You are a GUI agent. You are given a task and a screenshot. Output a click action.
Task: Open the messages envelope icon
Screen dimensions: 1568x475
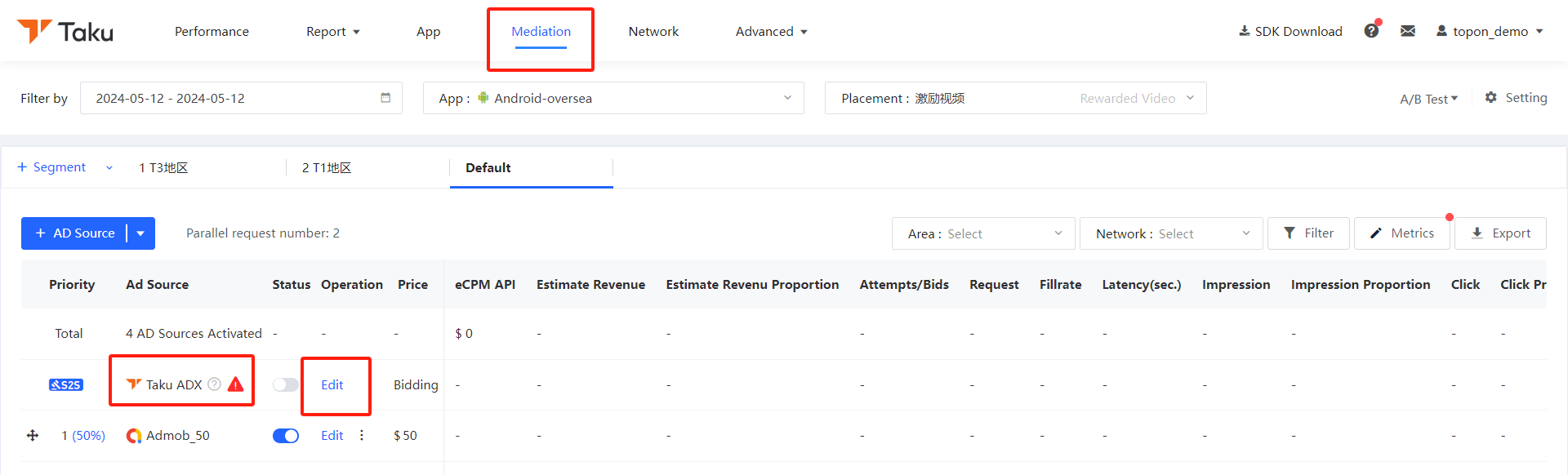coord(1408,31)
